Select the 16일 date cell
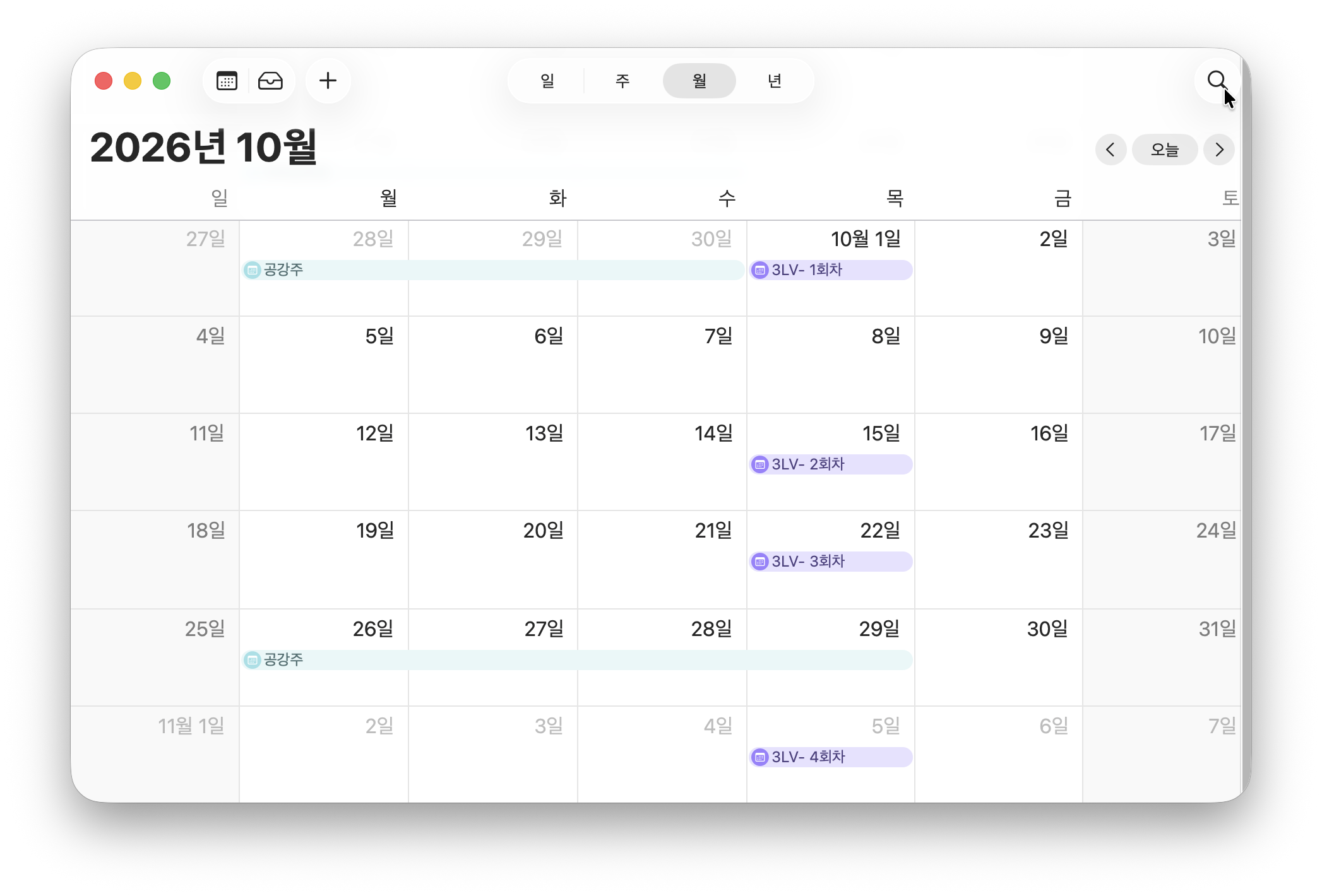Image resolution: width=1322 pixels, height=896 pixels. click(x=998, y=462)
